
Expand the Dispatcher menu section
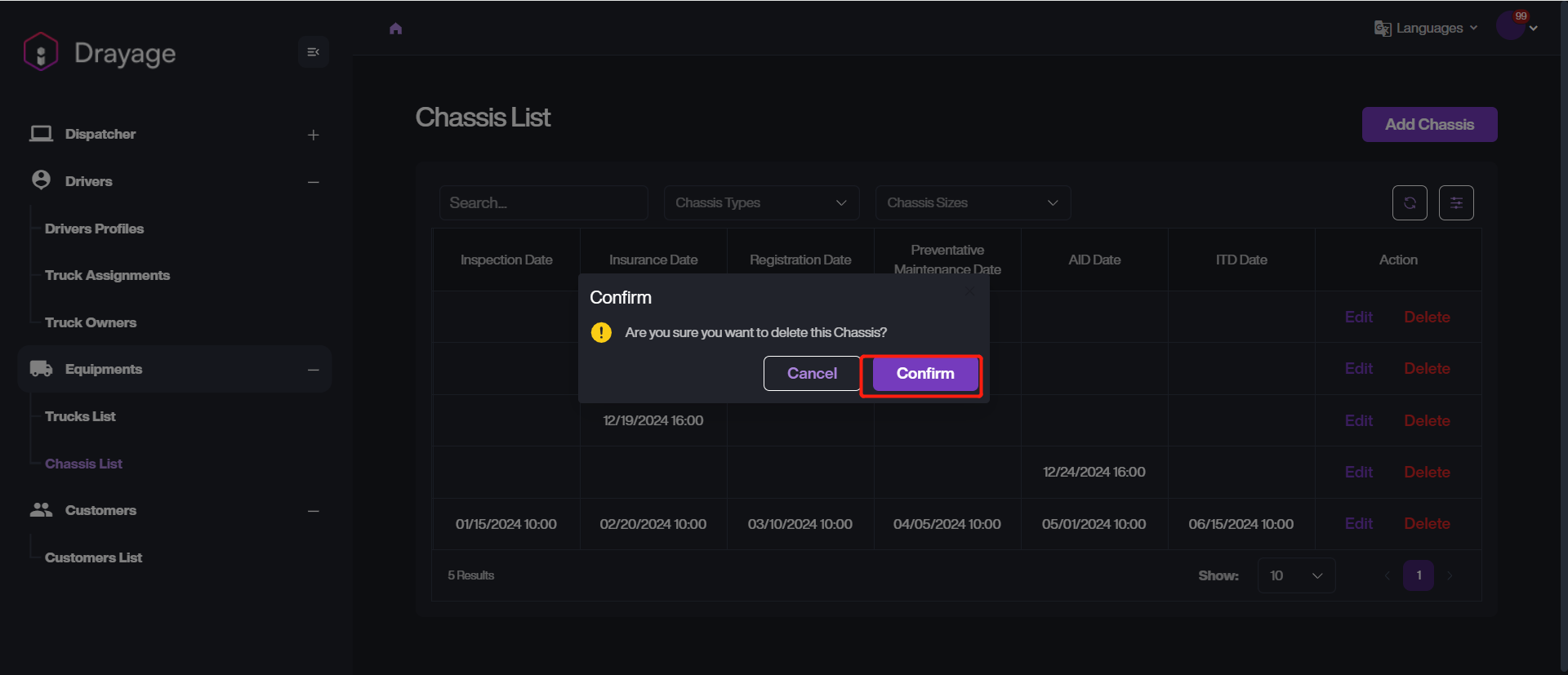[313, 135]
